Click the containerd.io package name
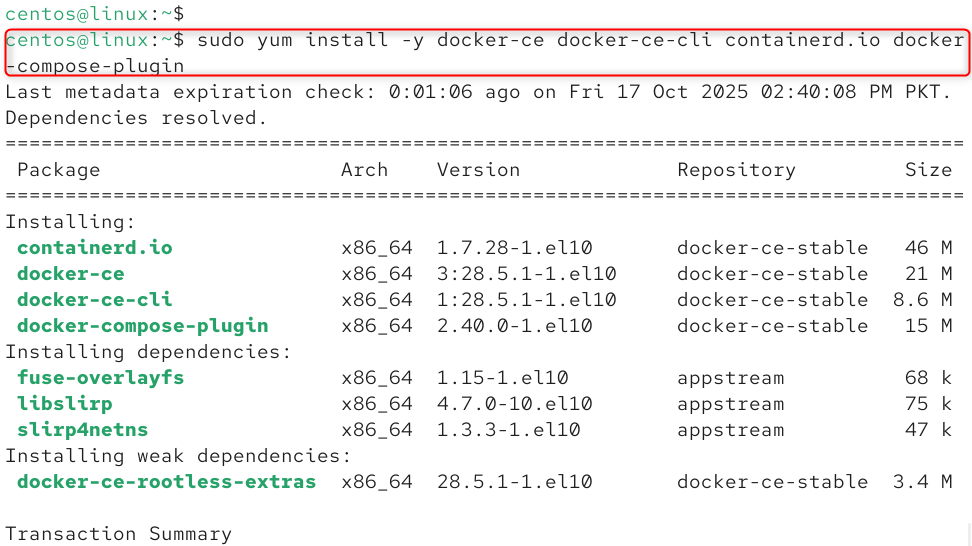The width and height of the screenshot is (972, 546). click(94, 248)
